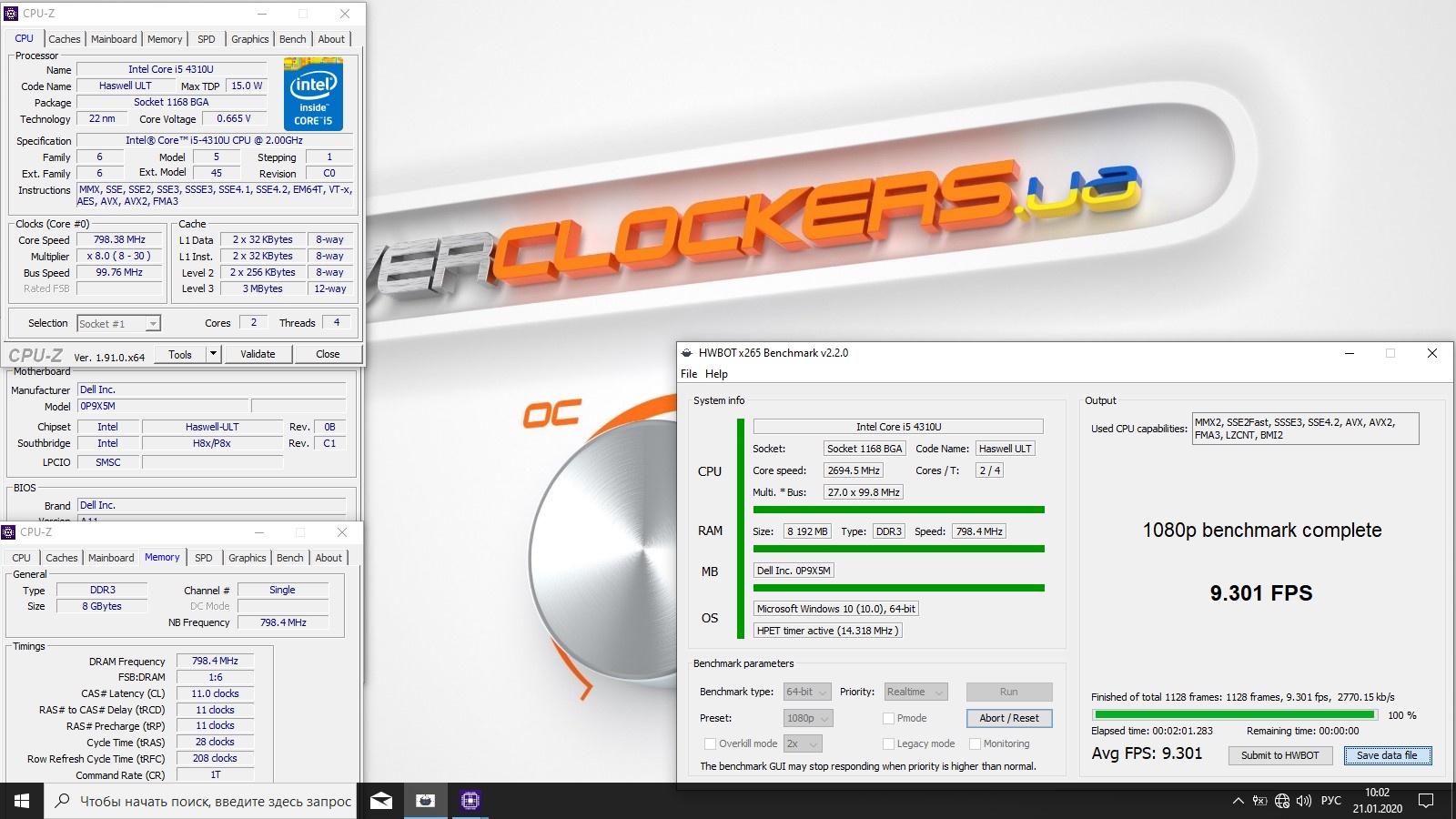Screen dimensions: 1456x819
Task: Click the HWBOT x265 Benchmark title bar icon
Action: tap(686, 353)
